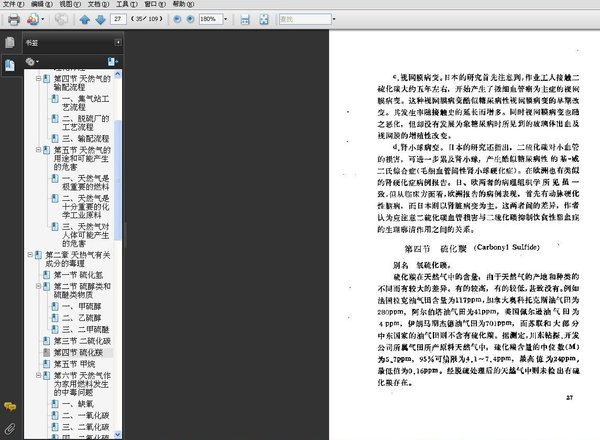Collapse the bookmarks panel with the arrow button
600x440 pixels.
point(118,42)
